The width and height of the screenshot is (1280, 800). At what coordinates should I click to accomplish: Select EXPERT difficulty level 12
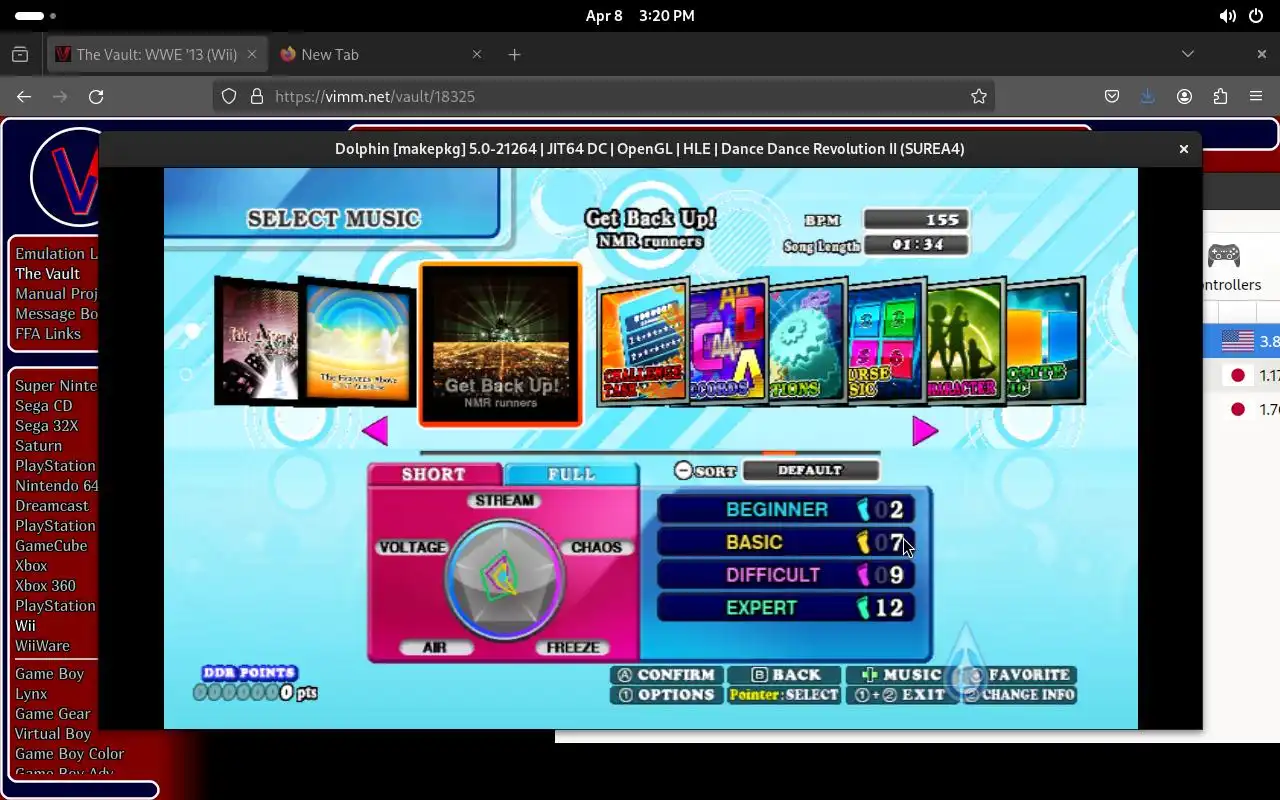tap(785, 607)
